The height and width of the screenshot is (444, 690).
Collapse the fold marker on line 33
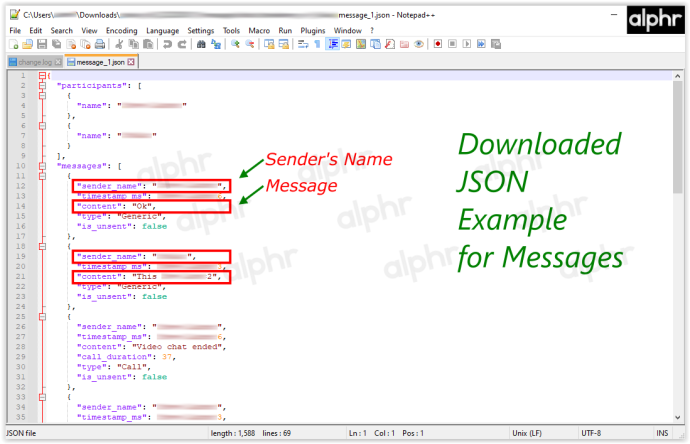tap(42, 397)
